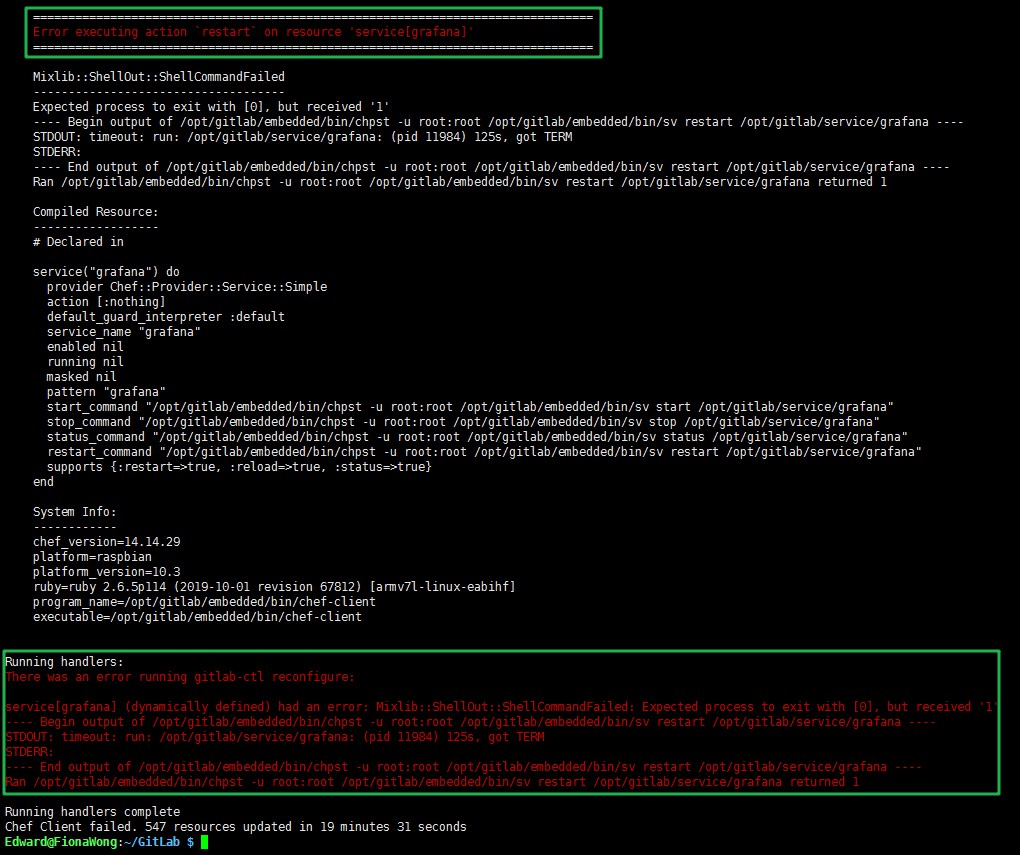Select the red "Ran /opt/gitlab/embedded/bin/chpst" line
This screenshot has width=1020, height=855.
(432, 781)
